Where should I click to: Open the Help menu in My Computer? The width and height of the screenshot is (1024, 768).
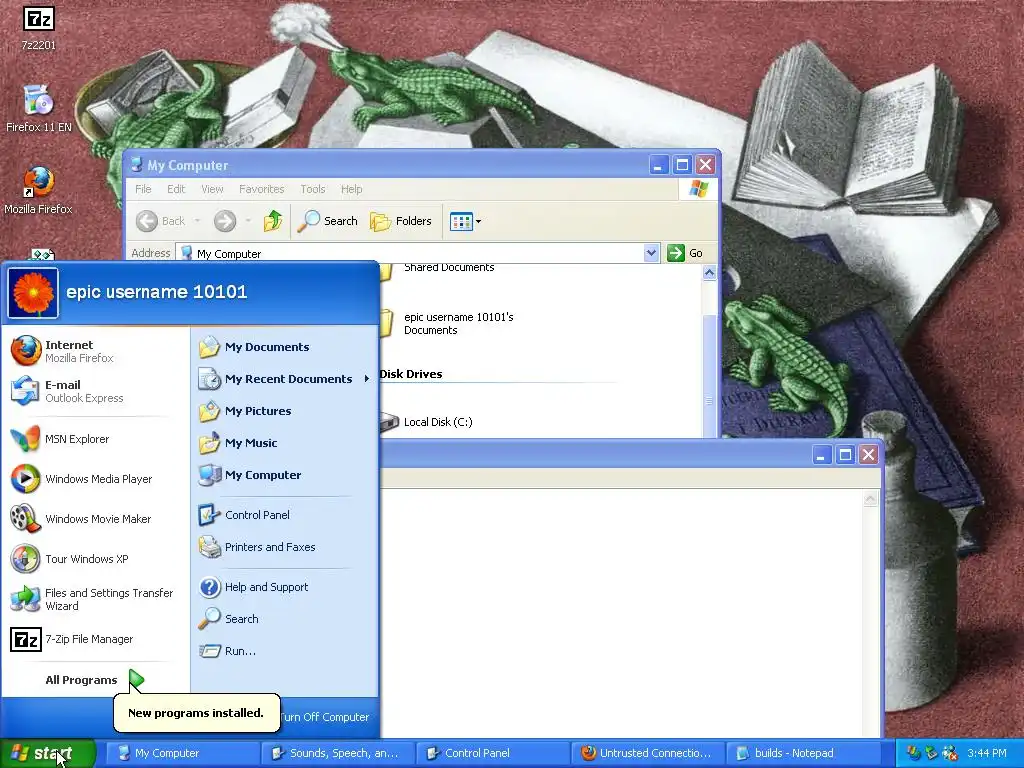tap(351, 189)
